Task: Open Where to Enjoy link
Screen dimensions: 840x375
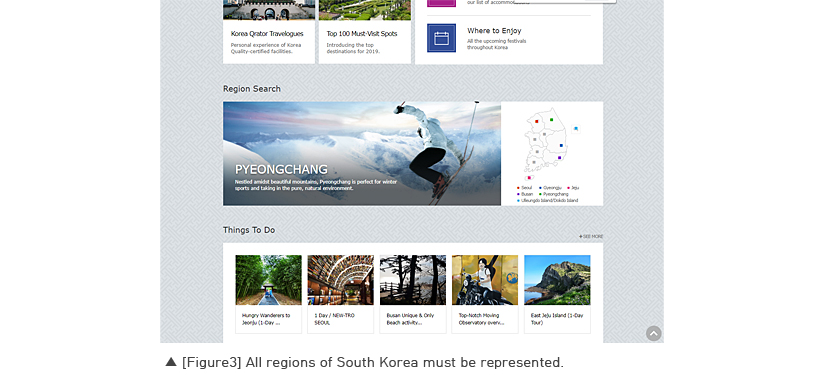Action: point(494,31)
